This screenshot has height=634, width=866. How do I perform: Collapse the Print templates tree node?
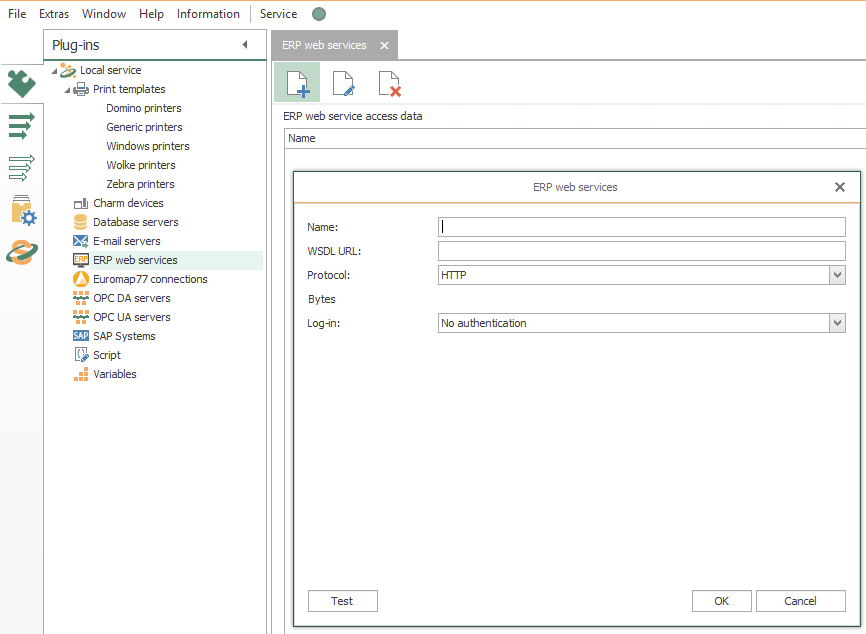(67, 90)
